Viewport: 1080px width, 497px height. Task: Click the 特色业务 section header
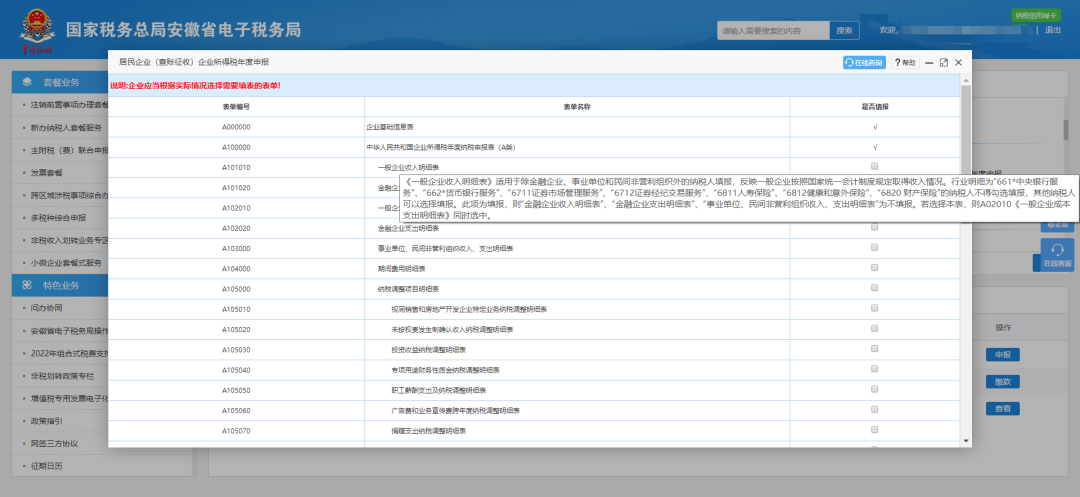point(61,285)
